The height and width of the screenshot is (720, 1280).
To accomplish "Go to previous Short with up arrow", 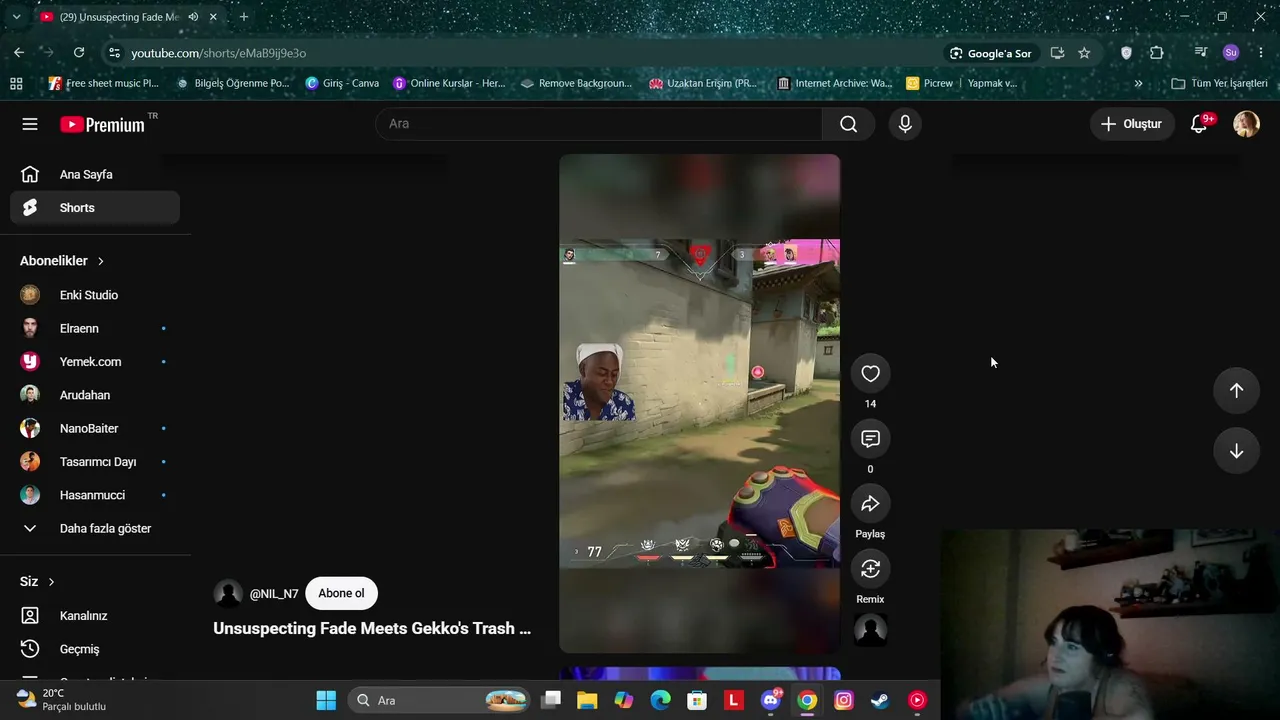I will click(x=1236, y=391).
